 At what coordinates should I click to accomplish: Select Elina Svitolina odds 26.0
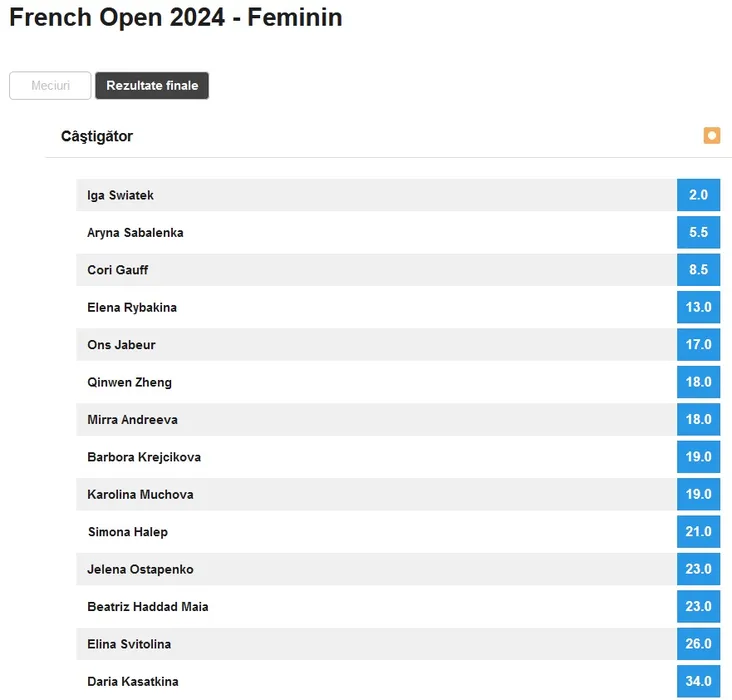pos(698,644)
